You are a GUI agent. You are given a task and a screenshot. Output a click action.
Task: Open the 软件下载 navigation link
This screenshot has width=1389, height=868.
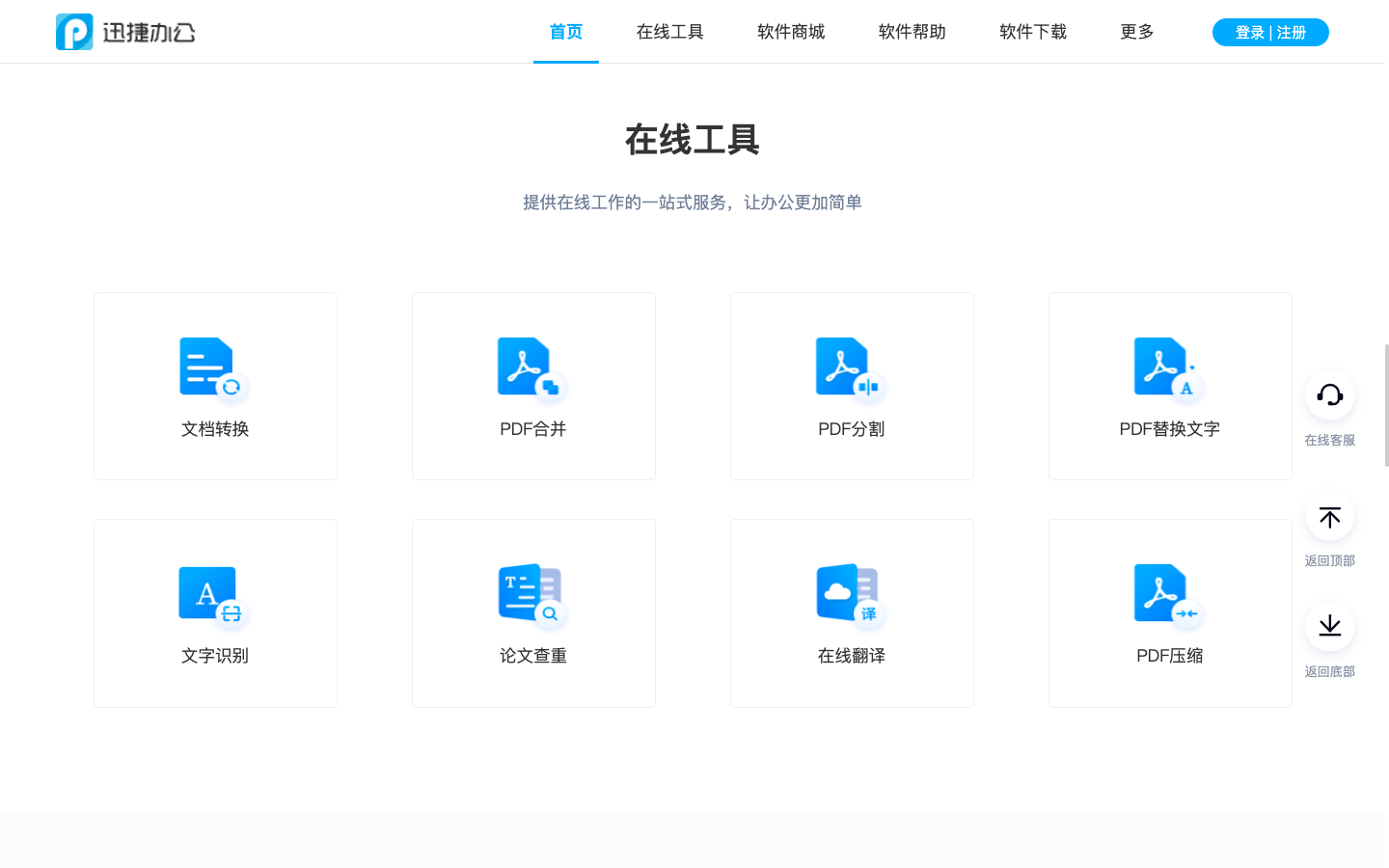point(1032,31)
